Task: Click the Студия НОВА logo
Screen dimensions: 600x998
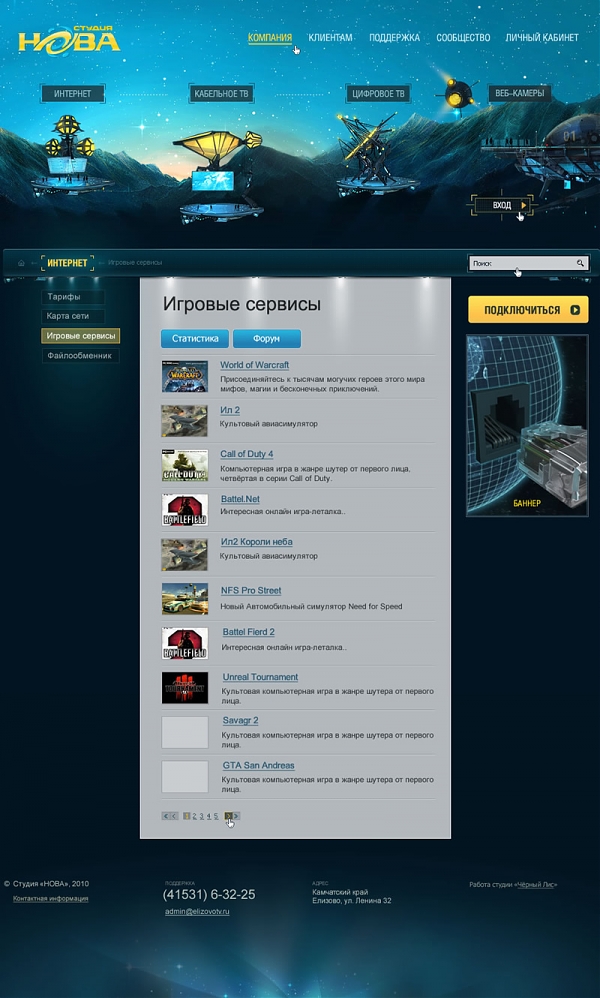Action: click(x=69, y=39)
